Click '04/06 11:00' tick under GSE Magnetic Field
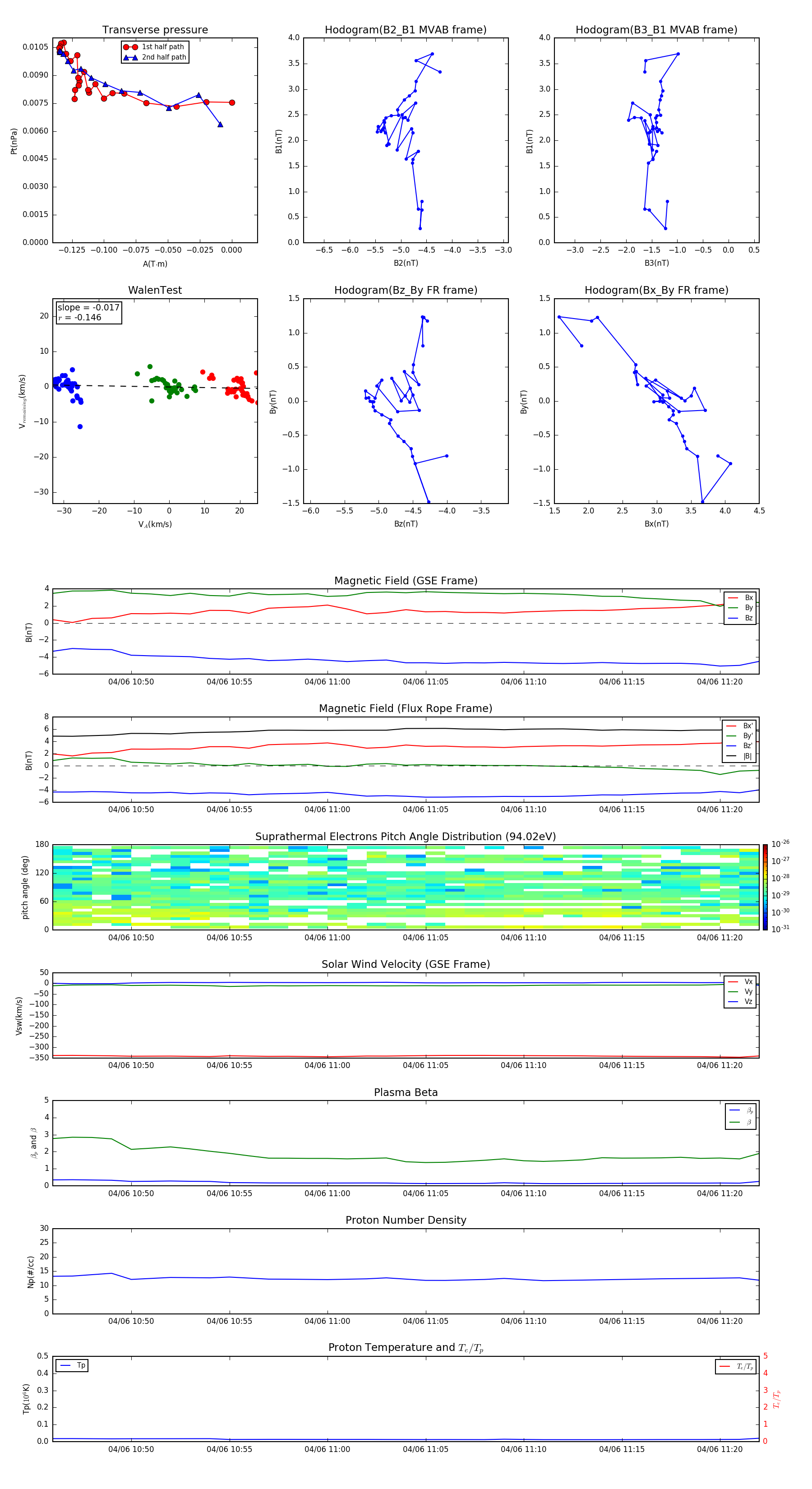Image resolution: width=812 pixels, height=1489 pixels. (x=327, y=682)
